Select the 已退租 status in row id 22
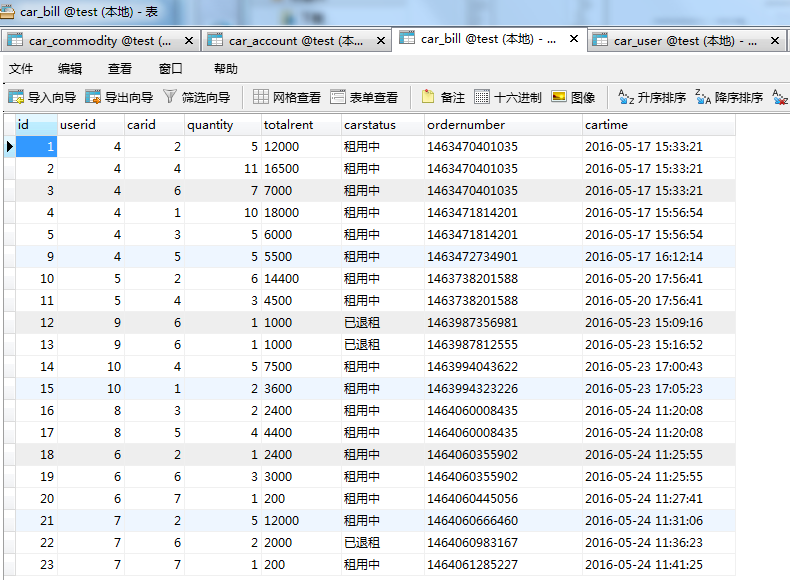Image resolution: width=790 pixels, height=580 pixels. [x=383, y=543]
